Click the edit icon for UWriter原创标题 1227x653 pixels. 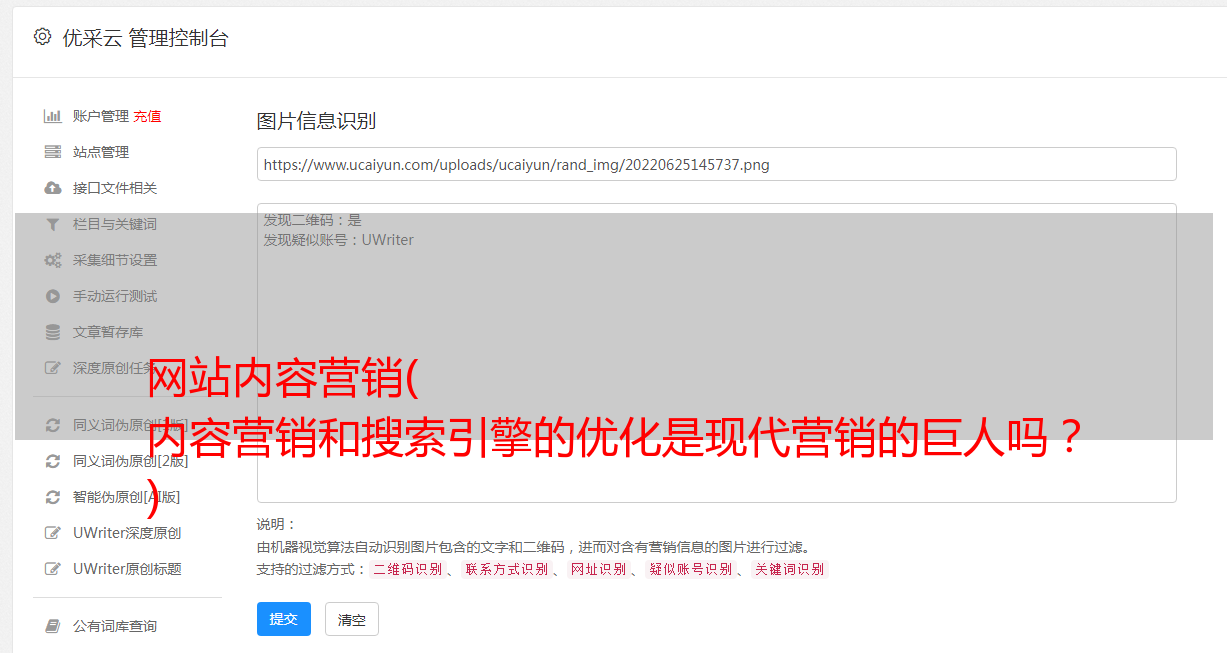pos(53,569)
